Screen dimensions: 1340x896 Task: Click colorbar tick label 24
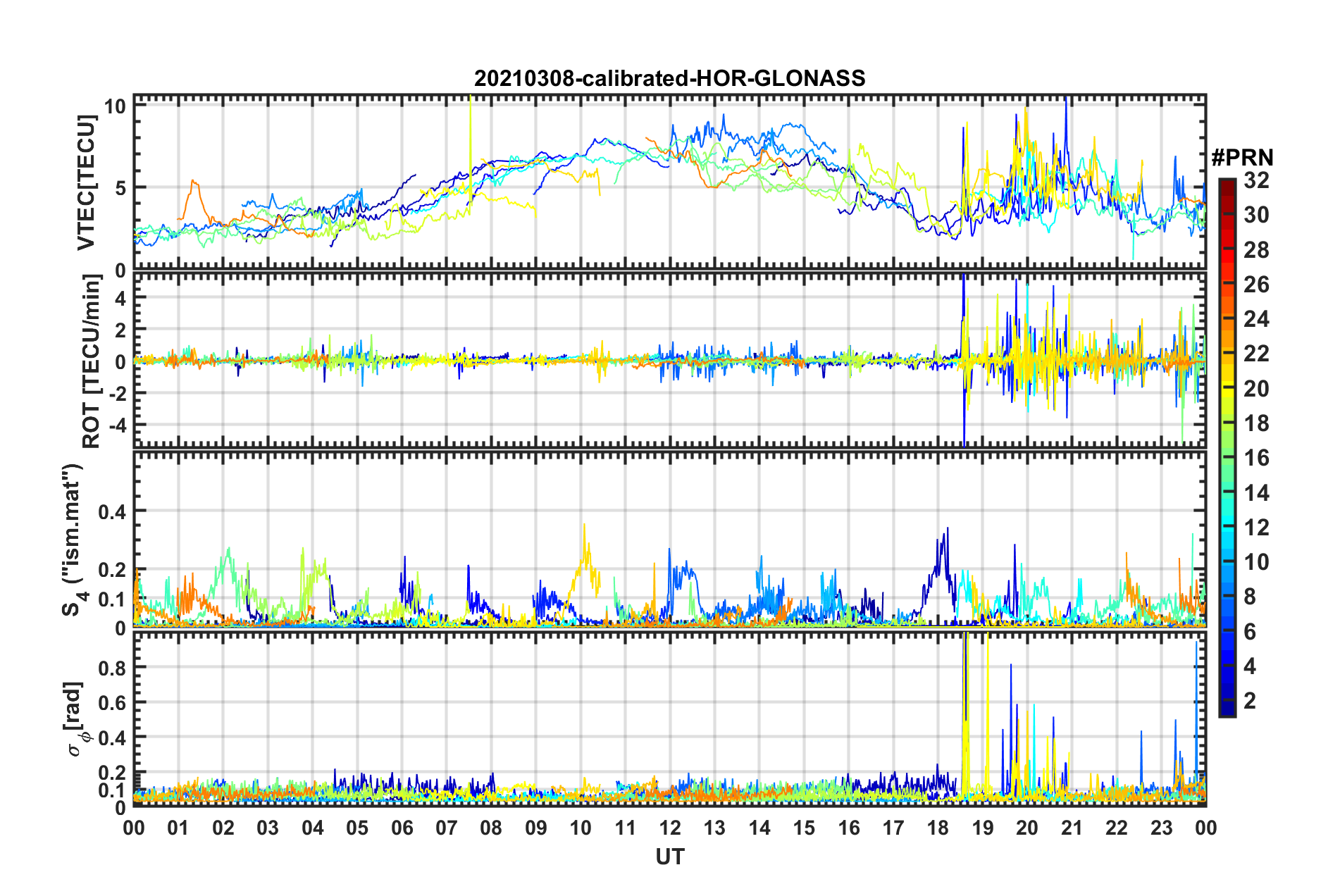1256,319
